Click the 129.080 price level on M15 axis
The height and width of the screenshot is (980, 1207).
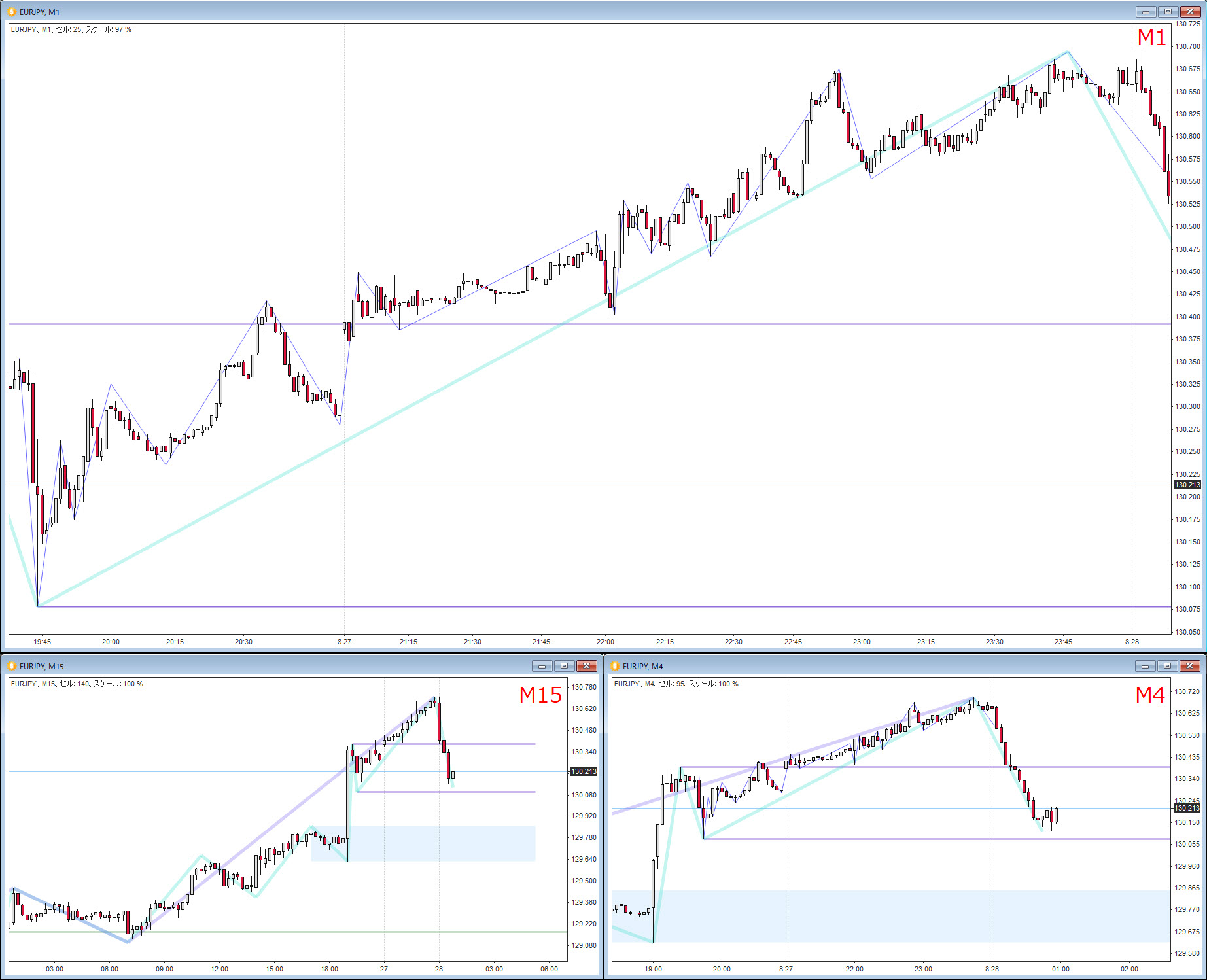[x=584, y=945]
